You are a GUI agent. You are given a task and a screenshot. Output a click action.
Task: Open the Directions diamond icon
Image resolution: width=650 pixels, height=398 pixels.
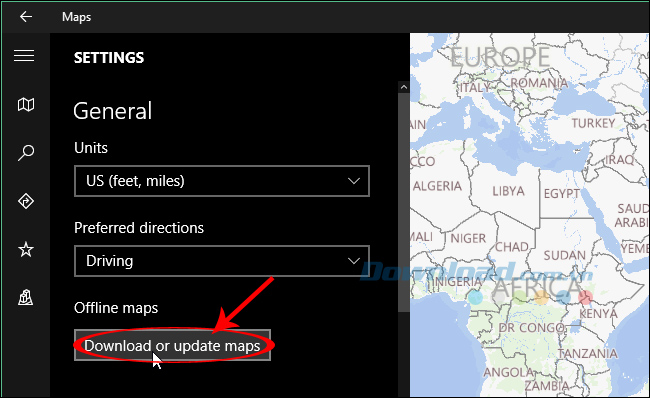click(x=26, y=201)
